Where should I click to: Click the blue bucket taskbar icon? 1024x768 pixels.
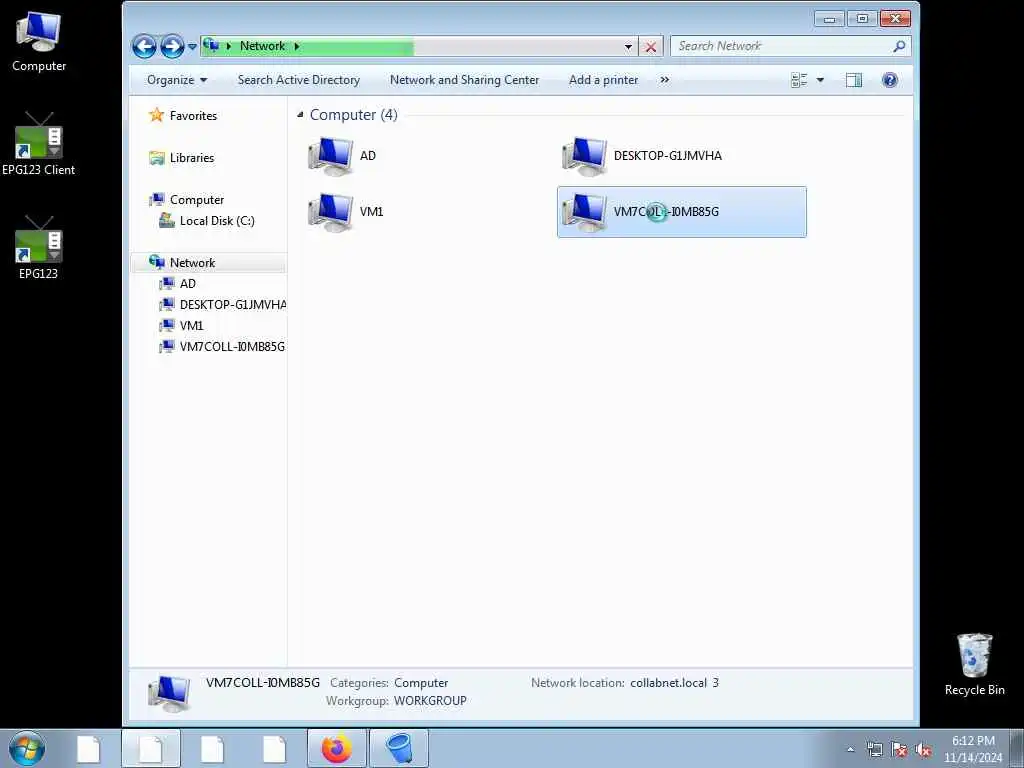399,748
